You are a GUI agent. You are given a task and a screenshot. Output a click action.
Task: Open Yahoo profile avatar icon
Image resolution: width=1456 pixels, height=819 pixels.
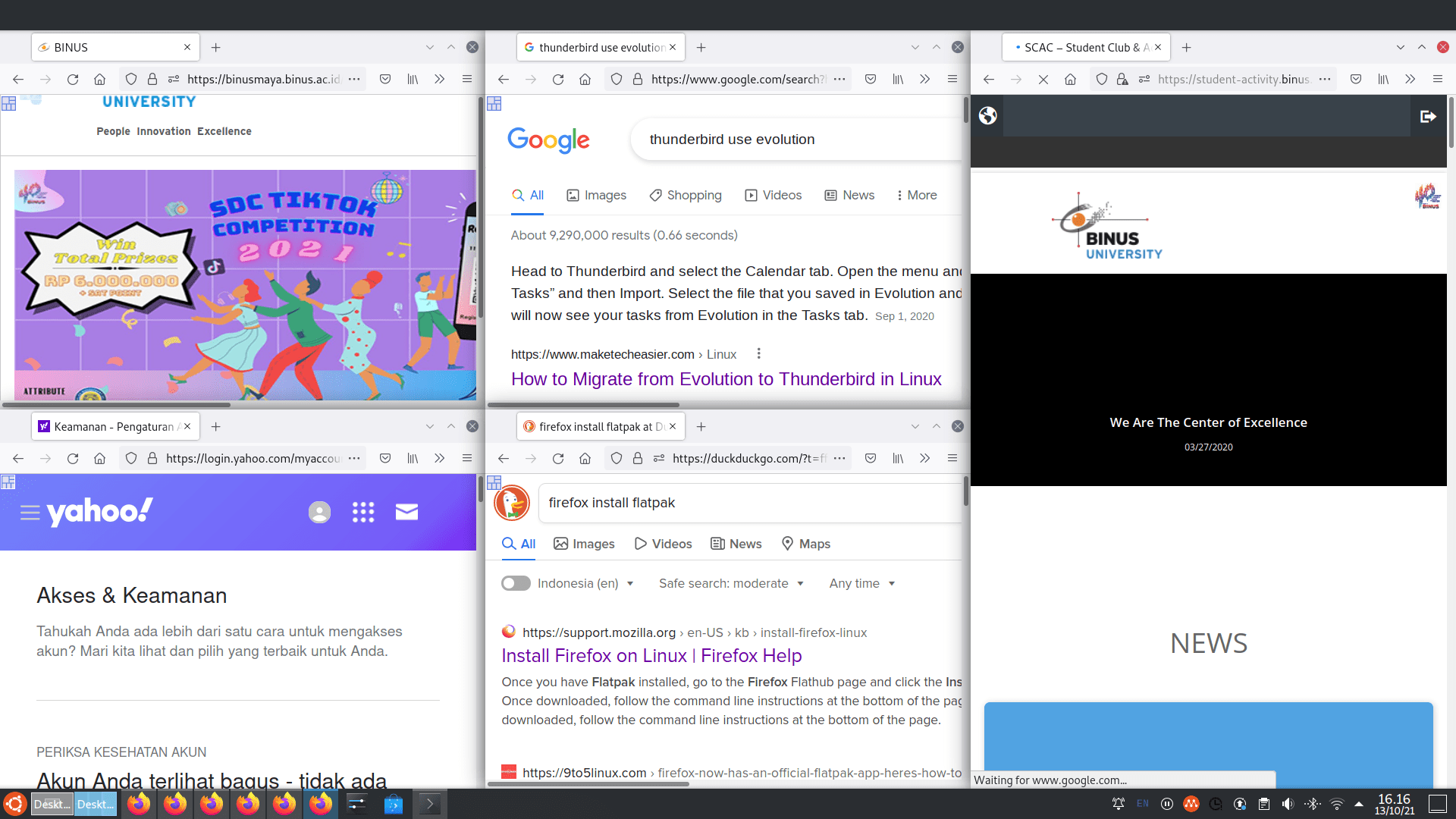coord(319,513)
